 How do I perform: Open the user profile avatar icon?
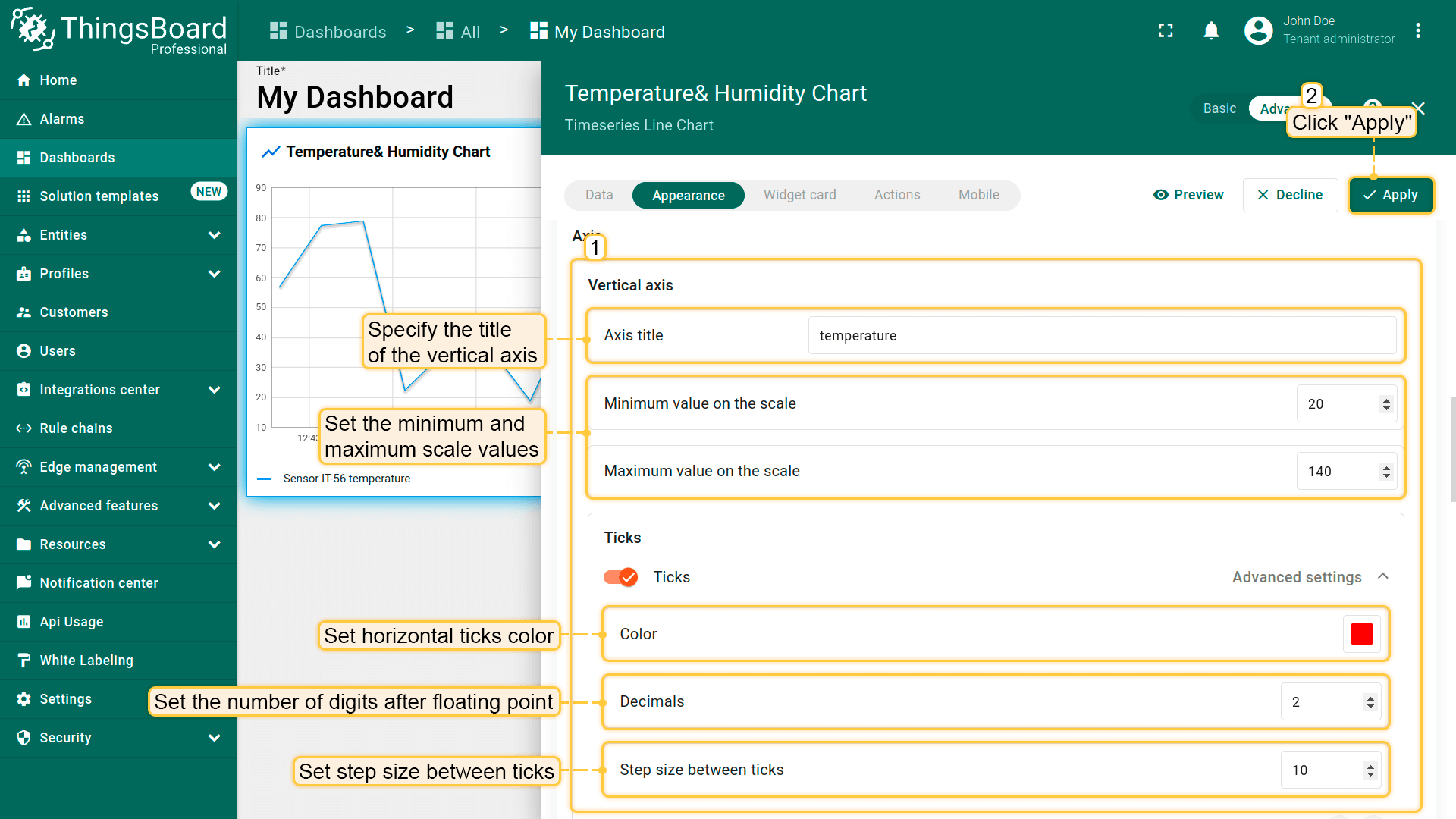(1258, 30)
